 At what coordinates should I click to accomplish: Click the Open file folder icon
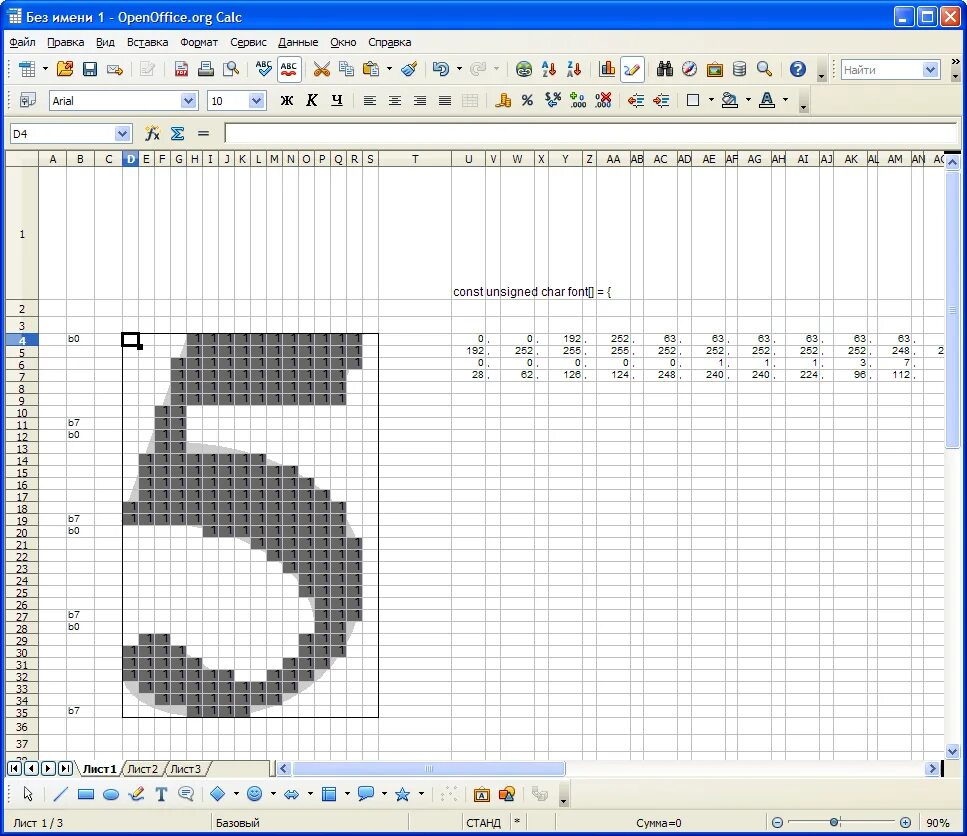tap(65, 69)
